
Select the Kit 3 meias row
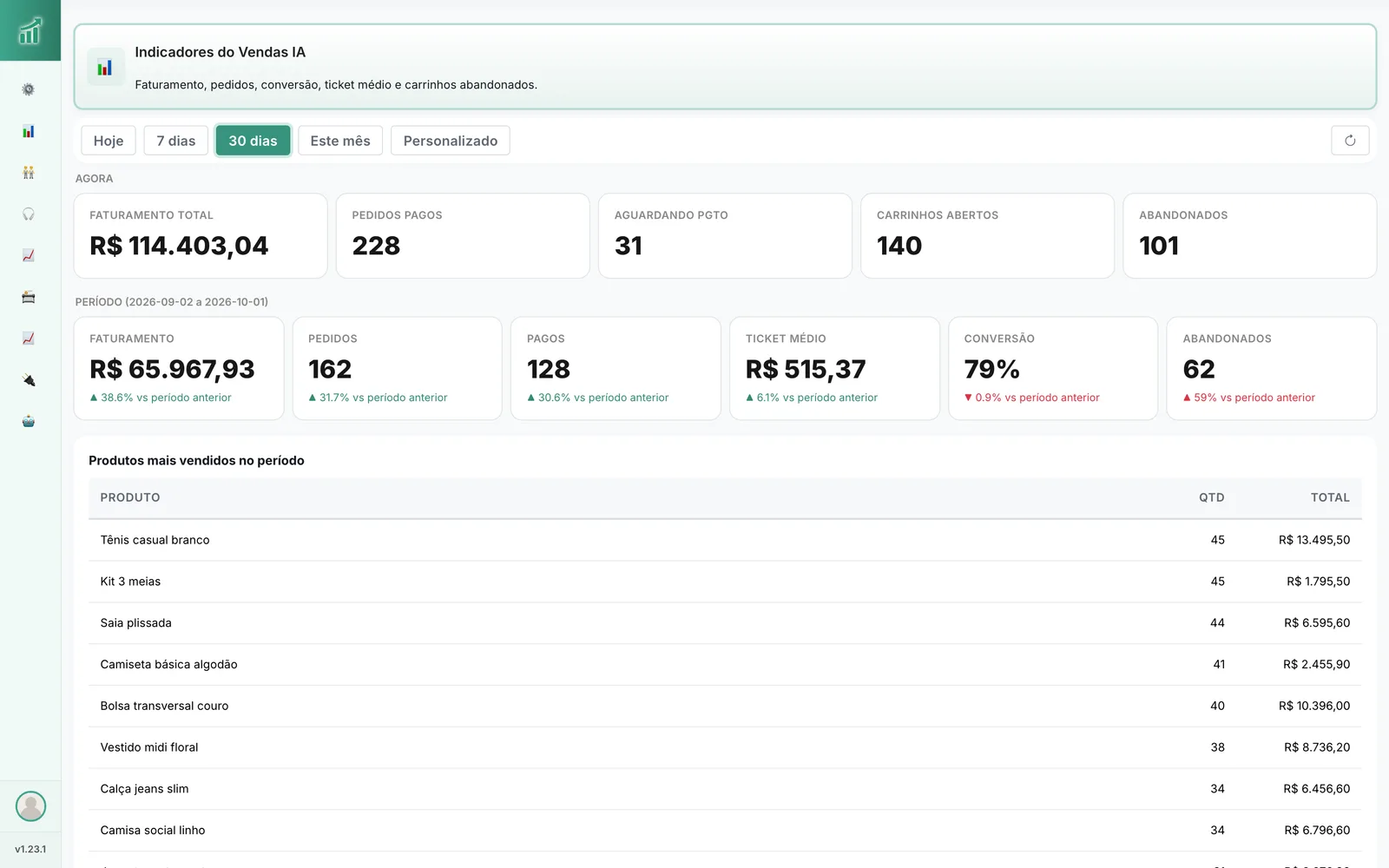(725, 582)
